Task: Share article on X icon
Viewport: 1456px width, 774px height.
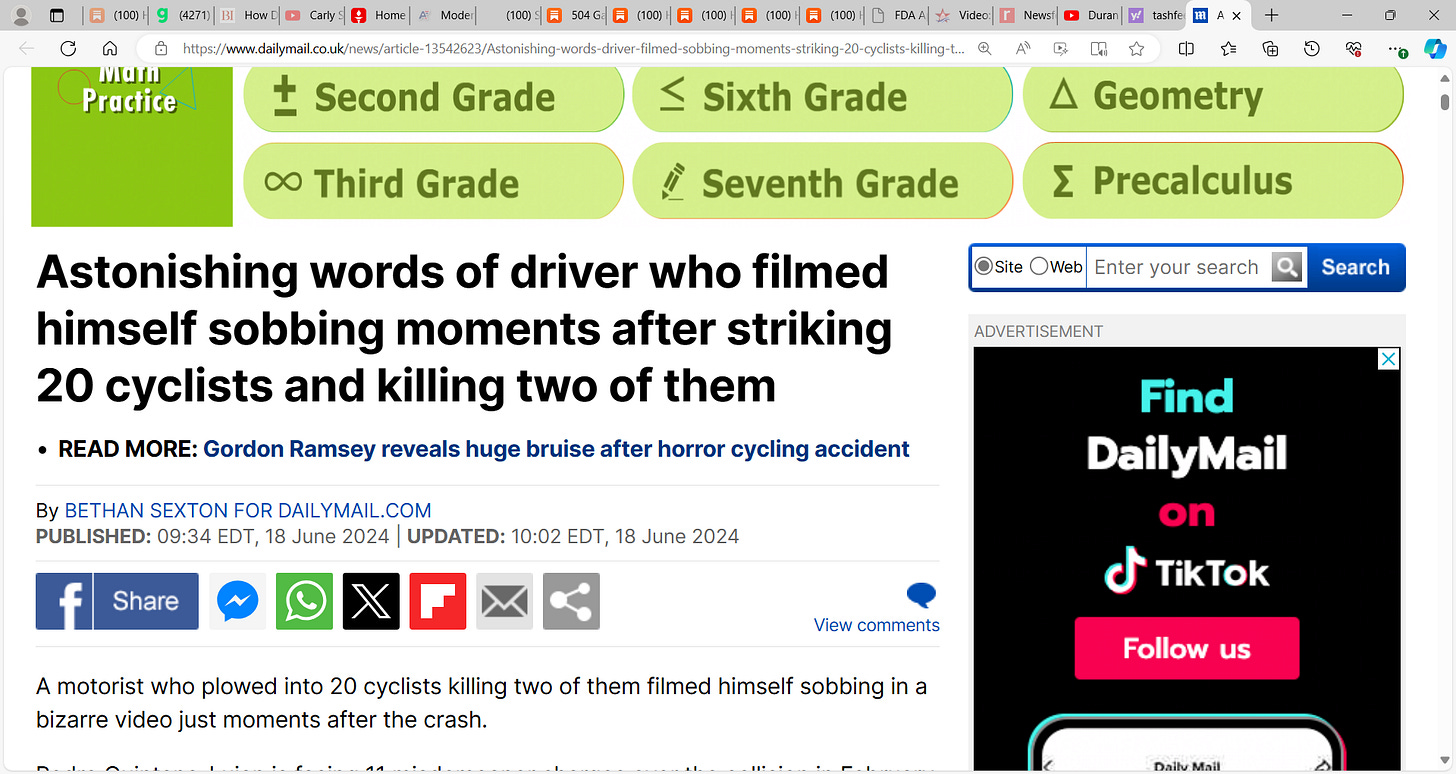Action: pos(371,601)
